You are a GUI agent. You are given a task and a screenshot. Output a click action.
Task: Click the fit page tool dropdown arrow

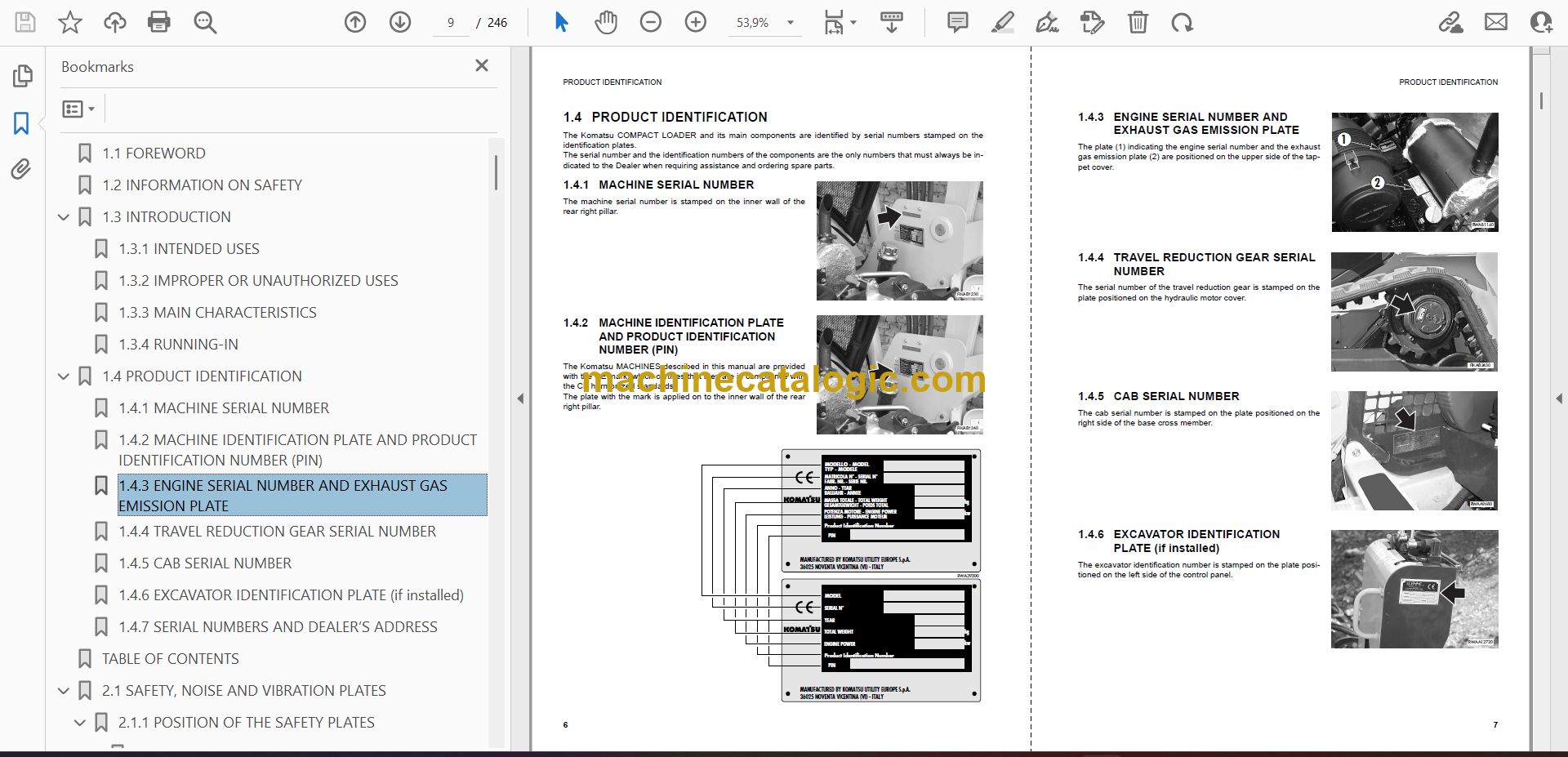(853, 23)
